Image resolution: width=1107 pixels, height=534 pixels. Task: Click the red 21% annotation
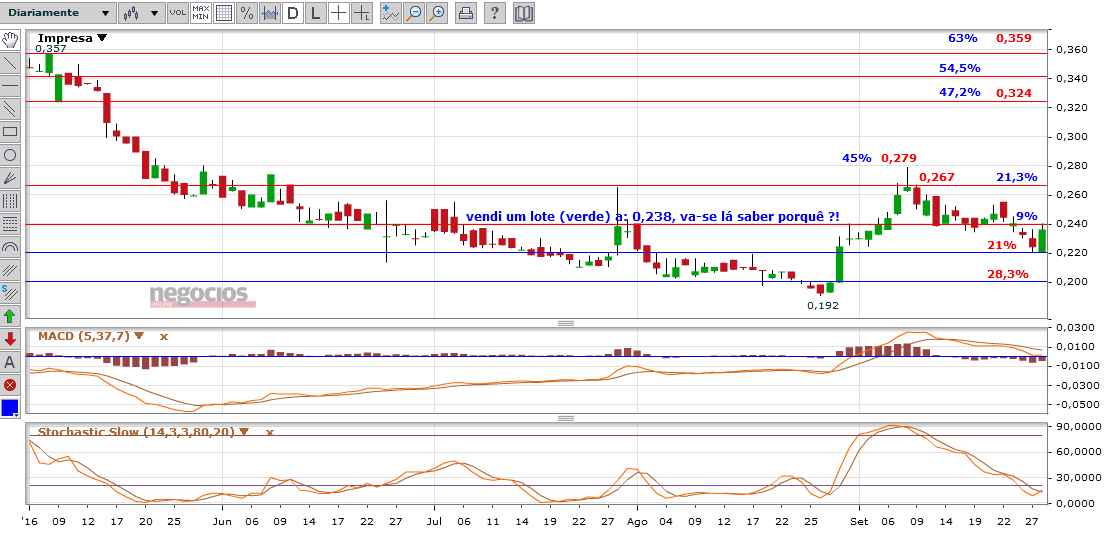tap(1002, 245)
